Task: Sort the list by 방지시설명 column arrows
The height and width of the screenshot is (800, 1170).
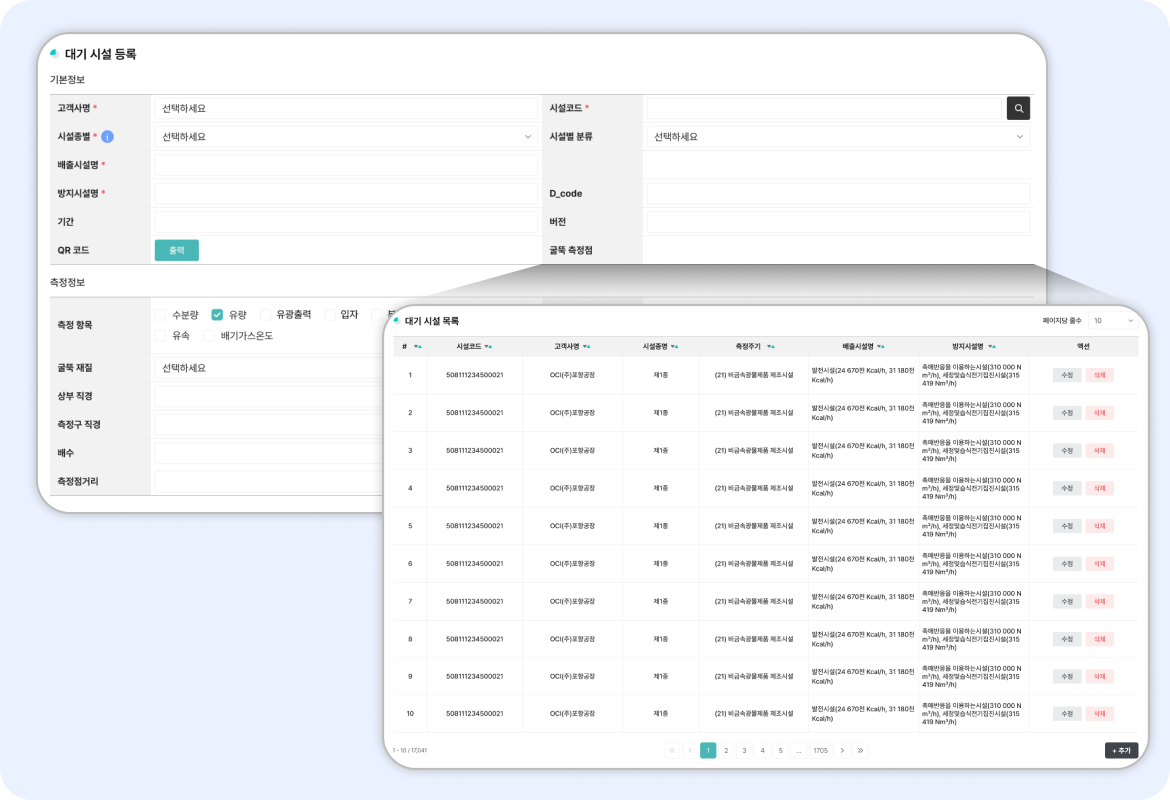Action: pos(992,346)
